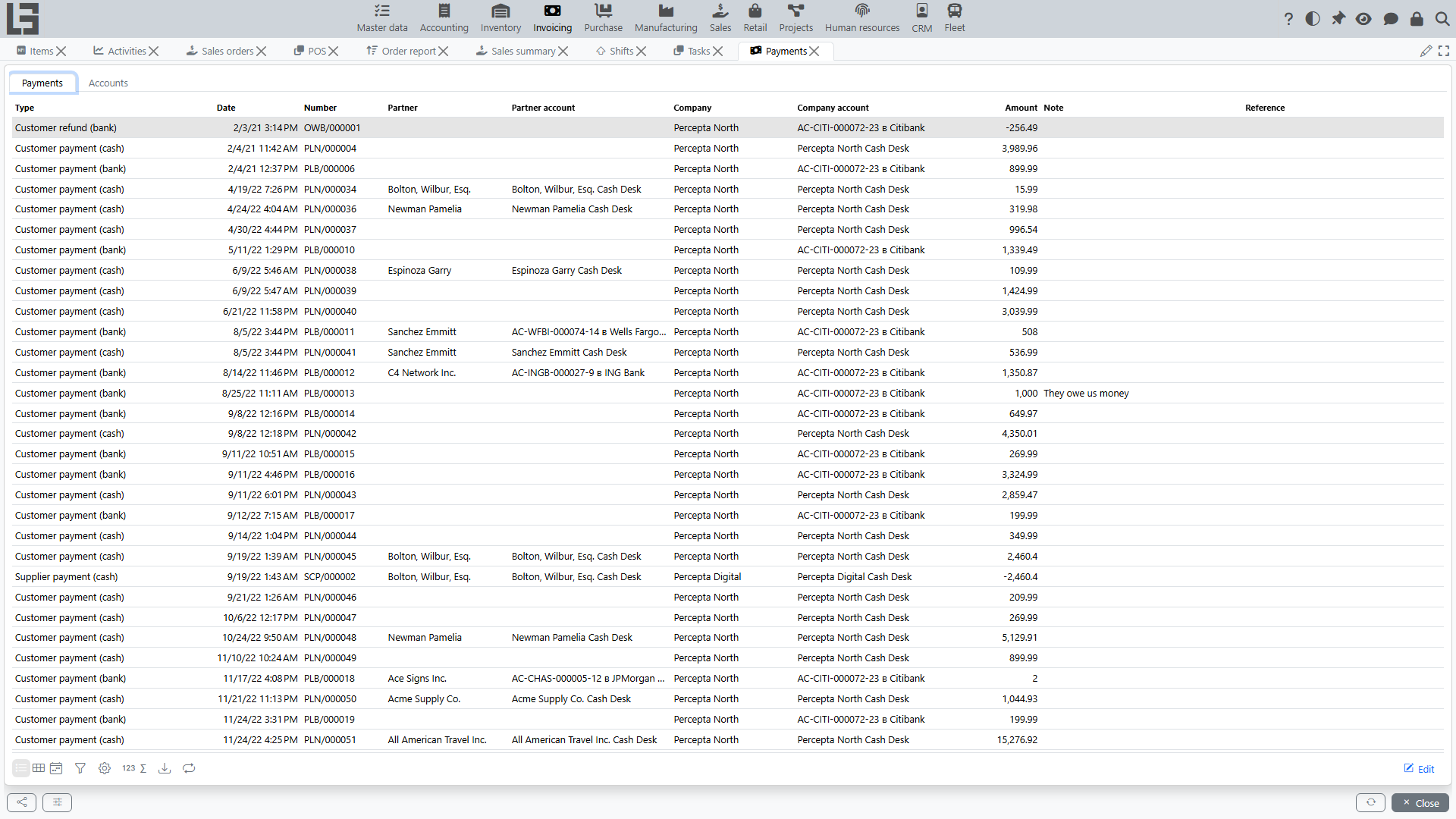This screenshot has height=819, width=1456.
Task: Switch to the Sales summary tab
Action: [x=516, y=51]
